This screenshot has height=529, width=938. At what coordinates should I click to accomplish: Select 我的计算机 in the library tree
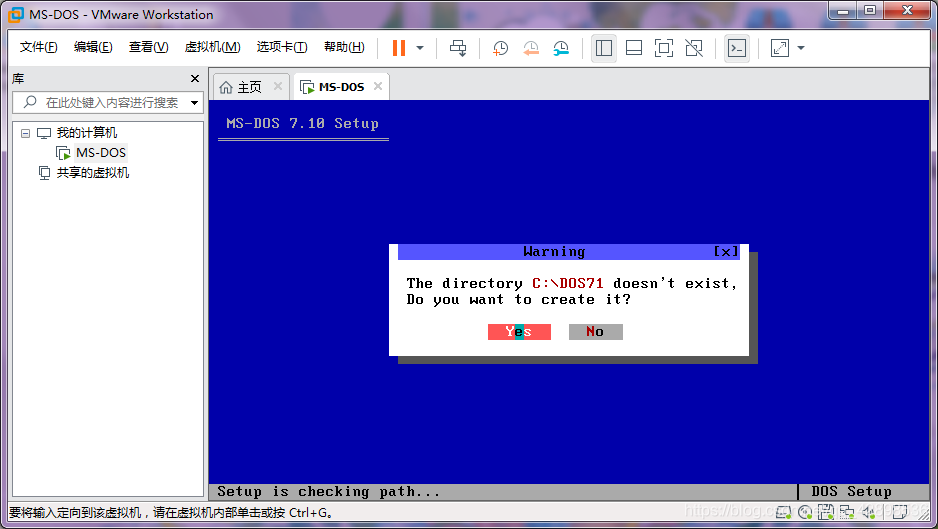87,133
